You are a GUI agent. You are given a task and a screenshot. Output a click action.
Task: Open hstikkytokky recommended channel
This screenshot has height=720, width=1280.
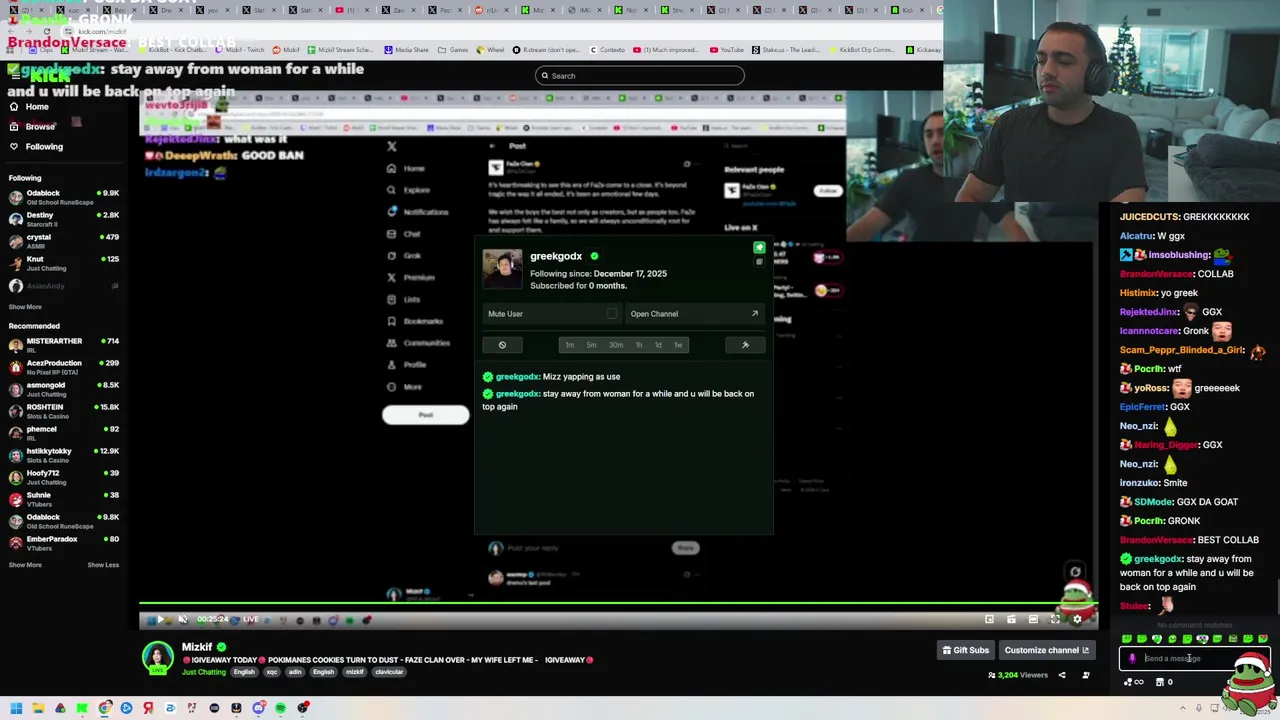(64, 455)
